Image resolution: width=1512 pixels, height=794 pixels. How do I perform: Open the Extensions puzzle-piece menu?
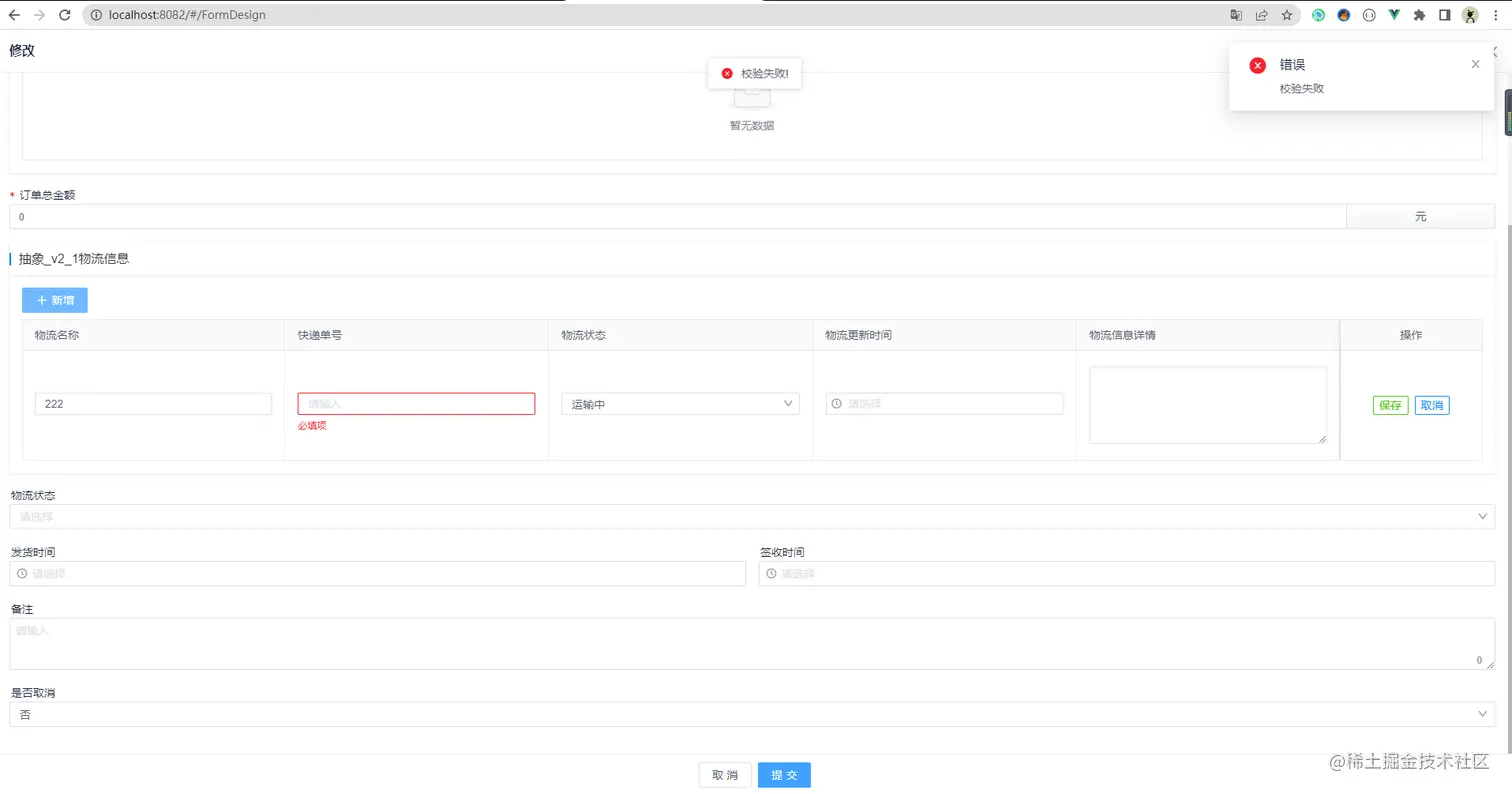point(1419,15)
